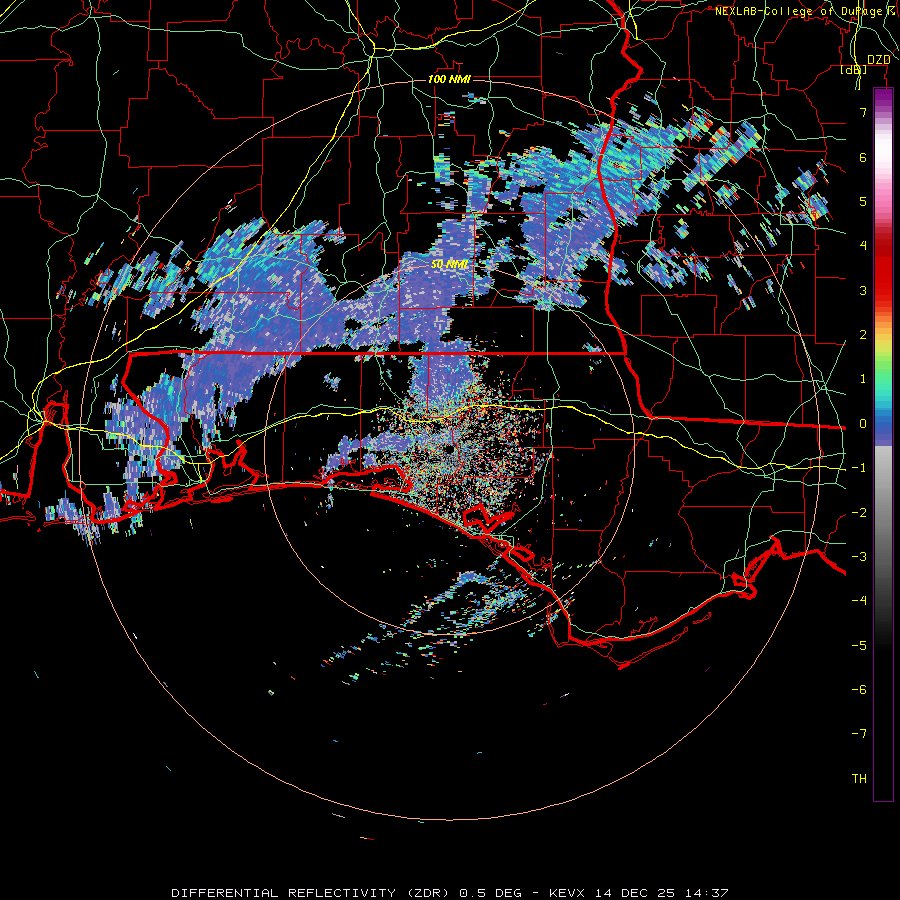
Task: Click the "DZD" legend title
Action: click(x=878, y=60)
